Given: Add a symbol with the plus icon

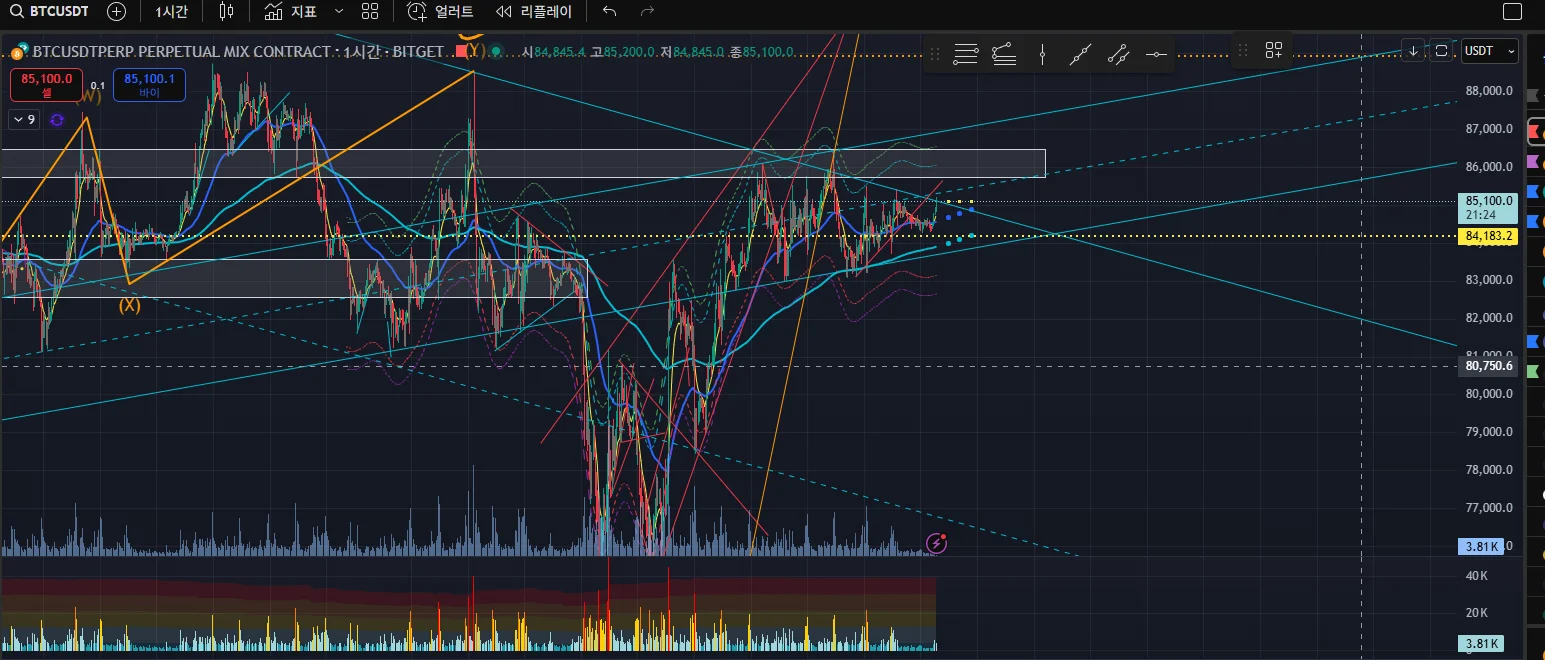Looking at the screenshot, I should (117, 12).
